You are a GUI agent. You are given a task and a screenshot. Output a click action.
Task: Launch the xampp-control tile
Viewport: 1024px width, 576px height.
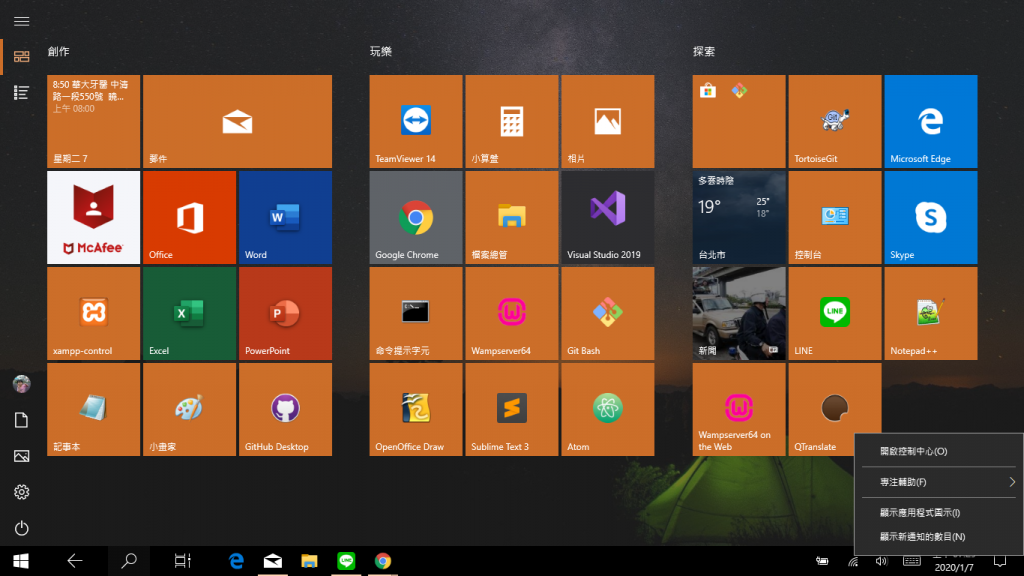point(93,313)
